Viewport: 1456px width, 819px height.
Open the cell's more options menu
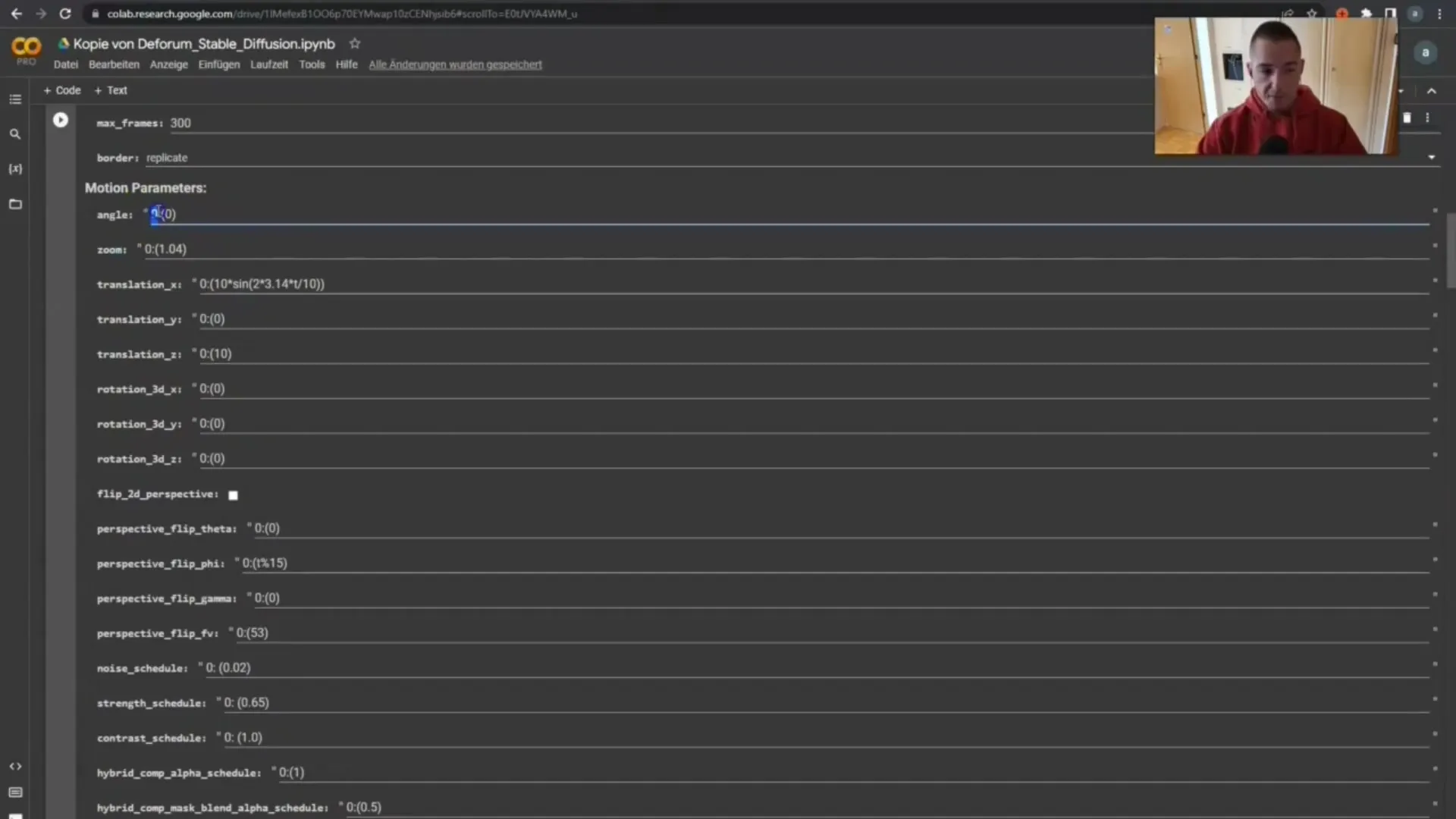(1427, 118)
